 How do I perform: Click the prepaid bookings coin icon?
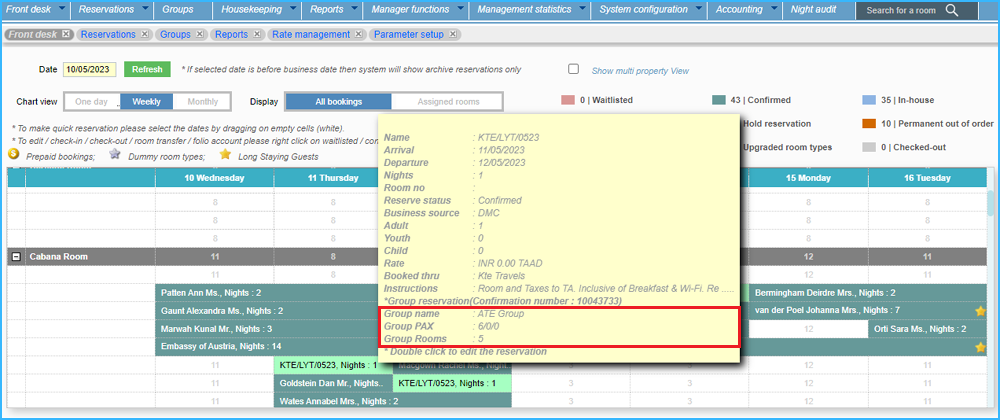tap(14, 154)
